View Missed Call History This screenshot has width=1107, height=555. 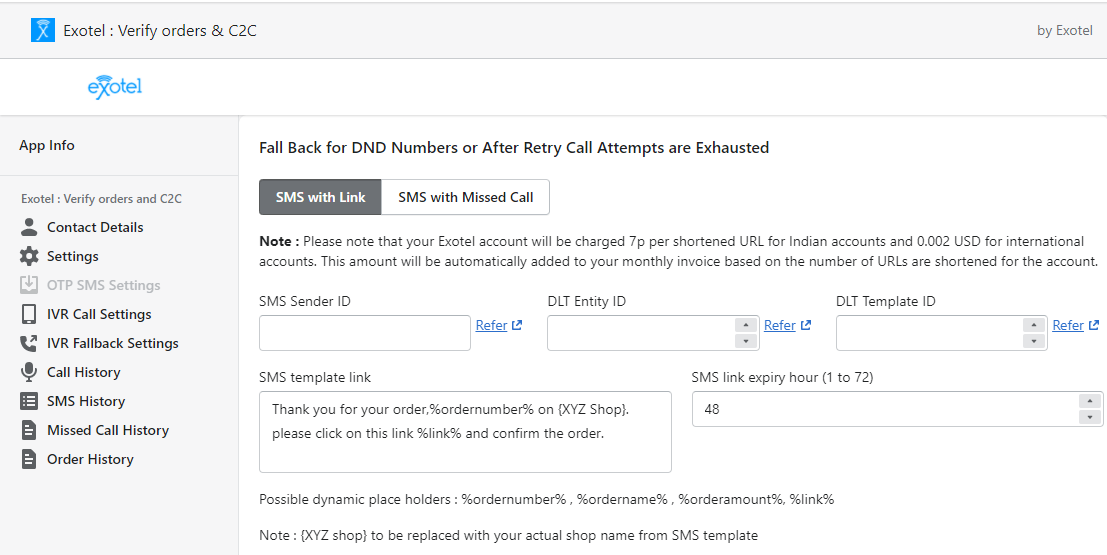(108, 430)
